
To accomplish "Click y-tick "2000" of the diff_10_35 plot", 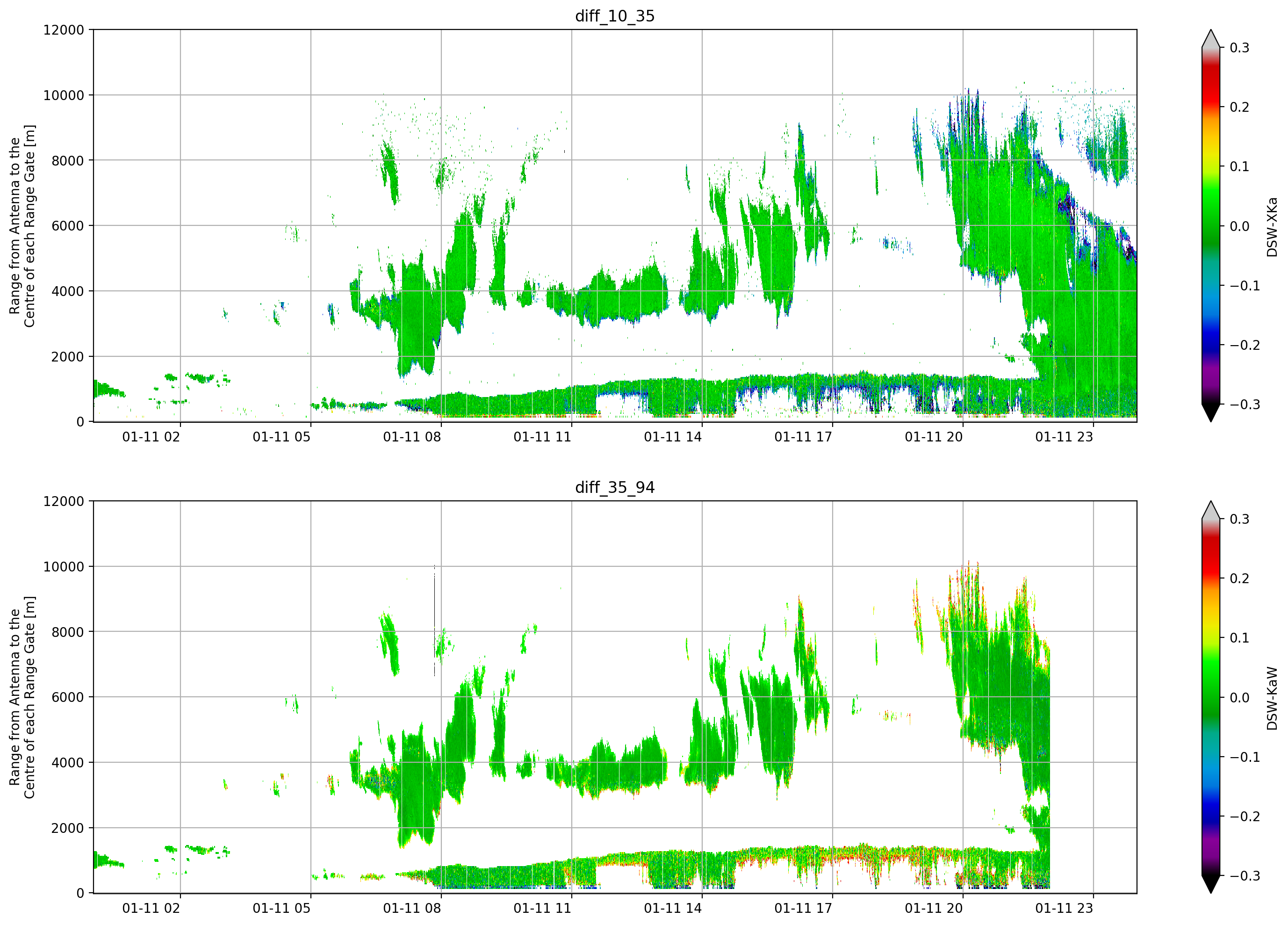I will tap(68, 357).
